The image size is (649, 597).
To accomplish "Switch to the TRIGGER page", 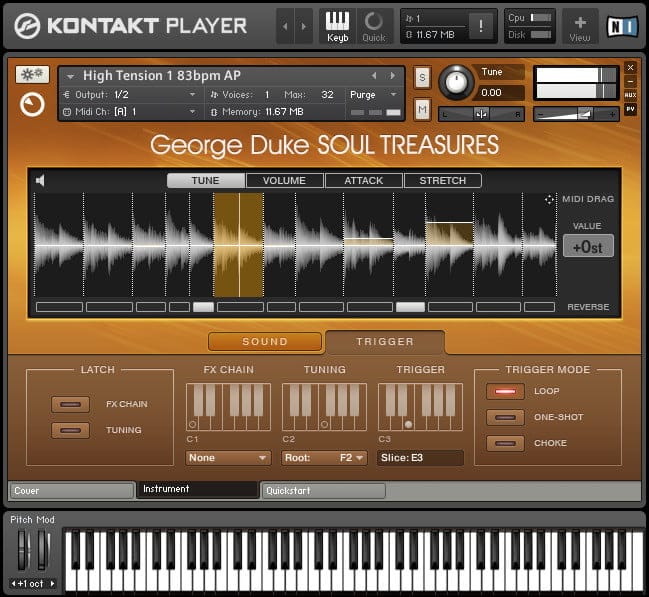I will (385, 342).
